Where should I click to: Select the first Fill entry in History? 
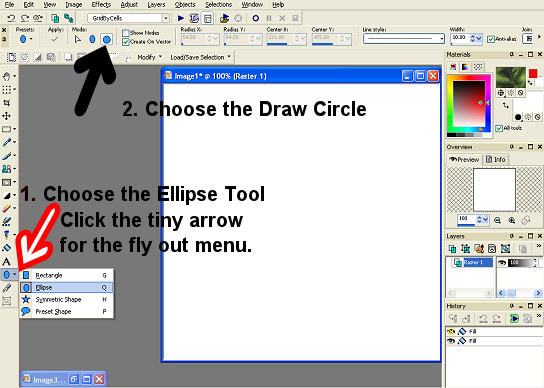(494, 332)
